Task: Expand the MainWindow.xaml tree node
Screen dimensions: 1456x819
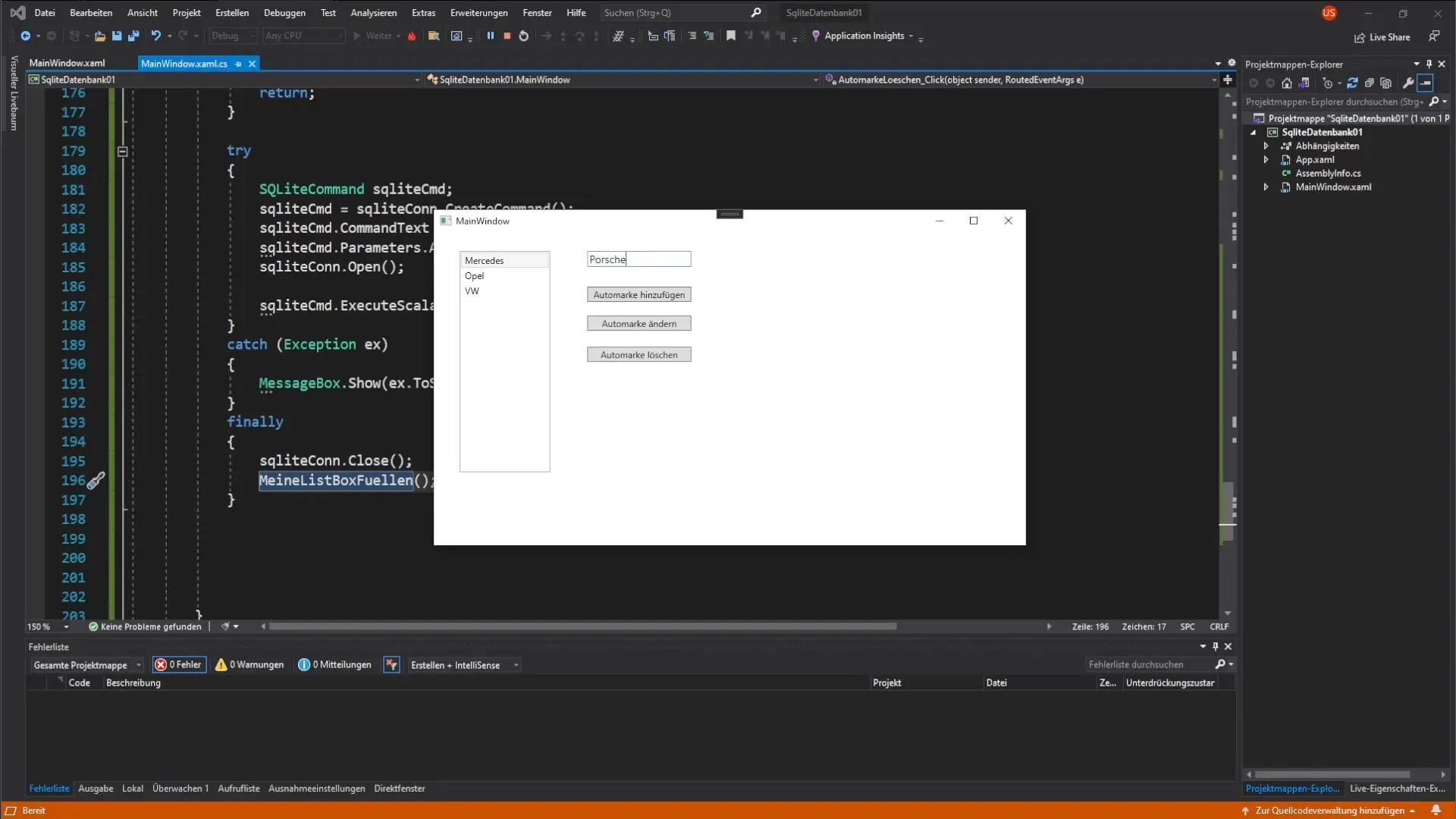Action: (x=1266, y=187)
